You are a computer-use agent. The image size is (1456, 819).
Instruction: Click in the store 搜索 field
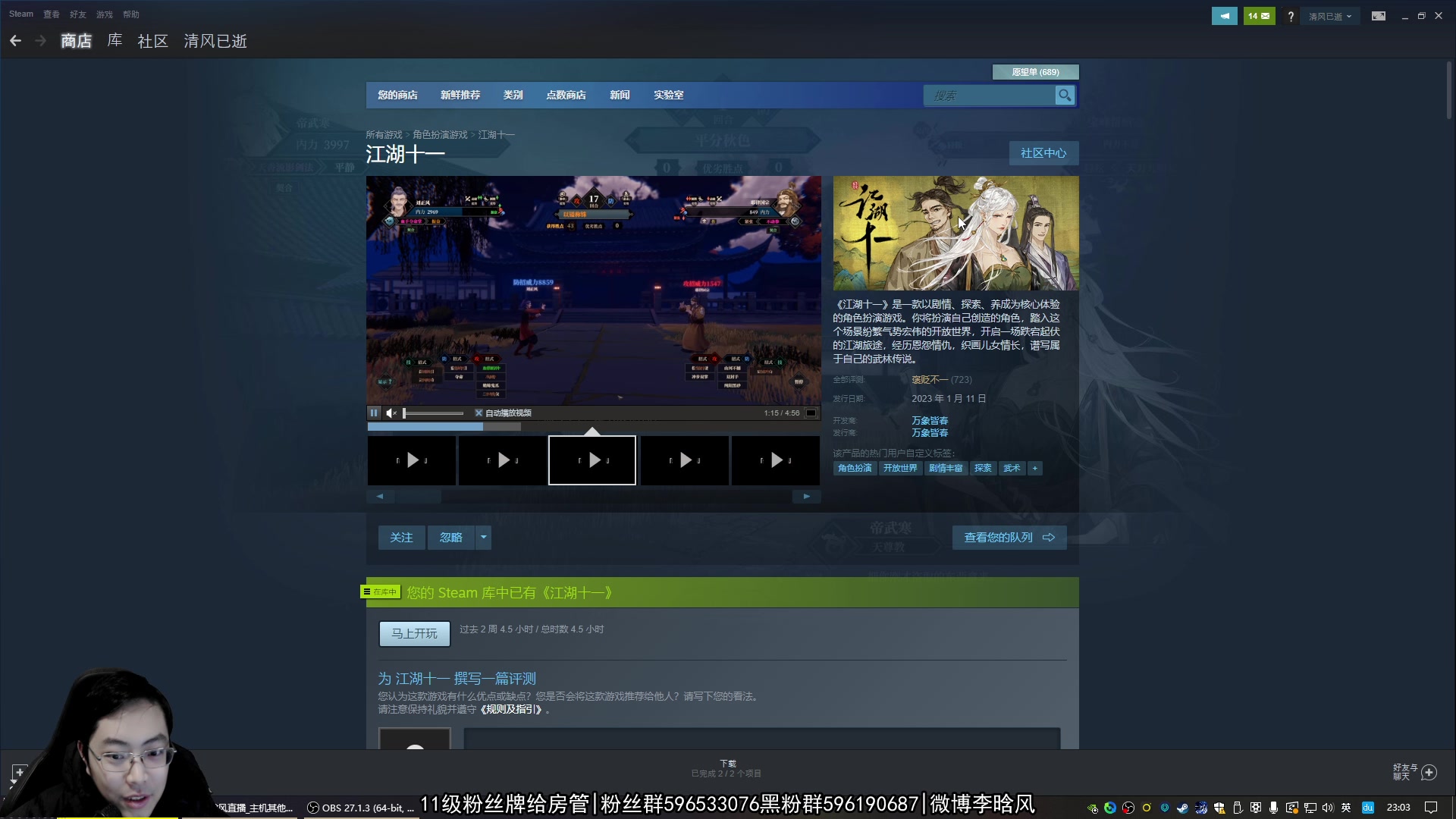(989, 96)
